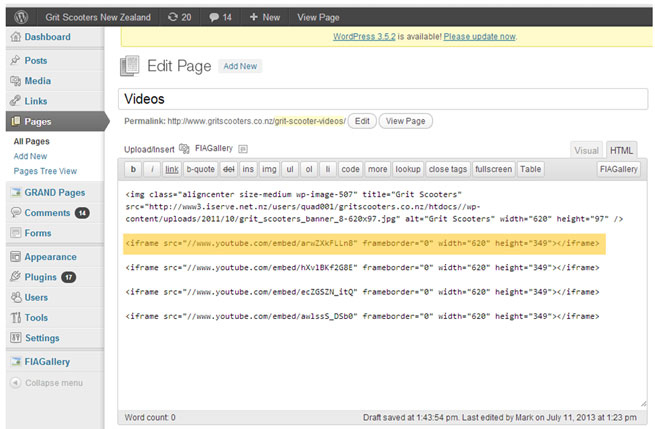The height and width of the screenshot is (429, 655).
Task: Open the comments bubble showing 14
Action: tap(220, 17)
